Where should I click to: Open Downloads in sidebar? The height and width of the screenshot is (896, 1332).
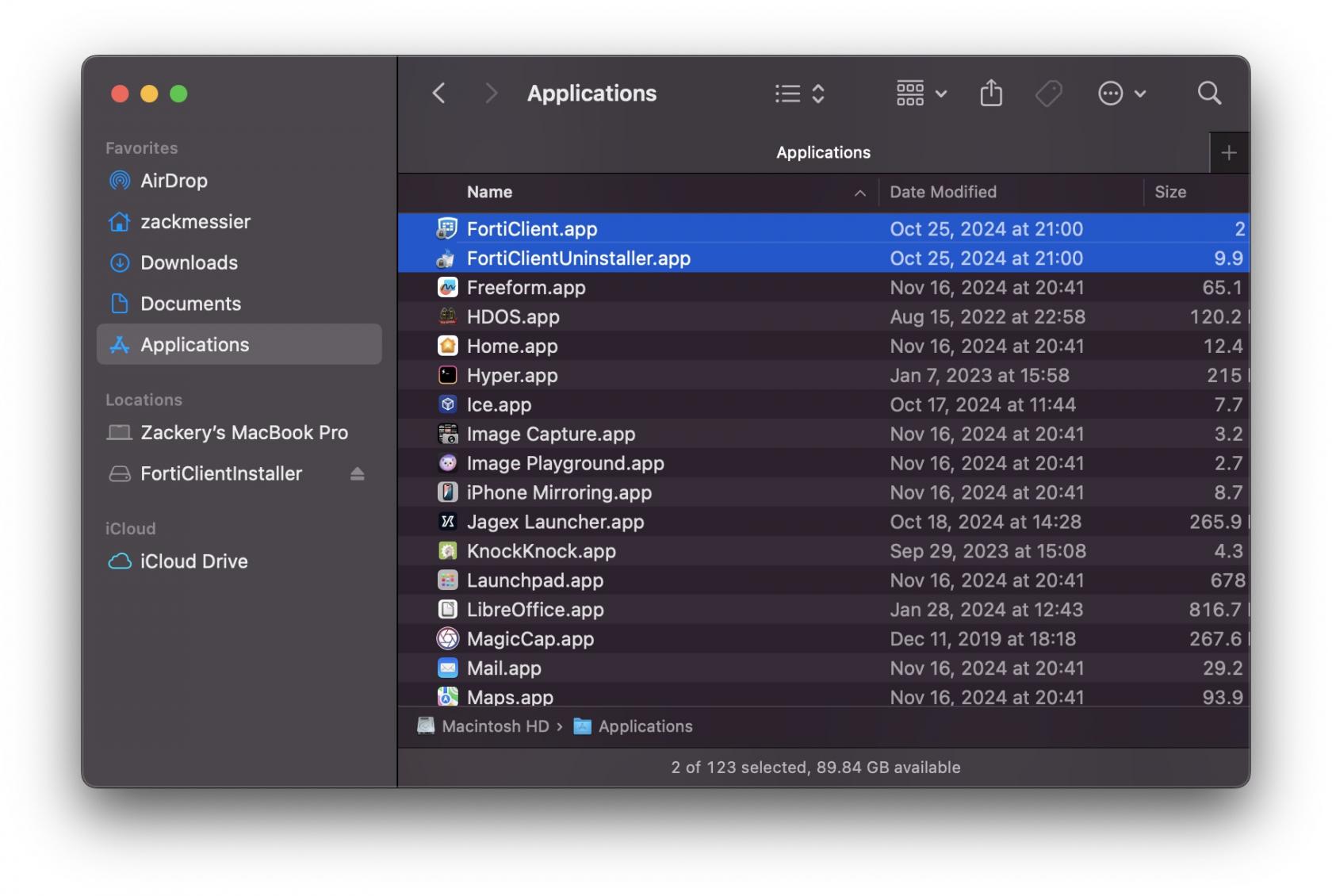(x=239, y=263)
